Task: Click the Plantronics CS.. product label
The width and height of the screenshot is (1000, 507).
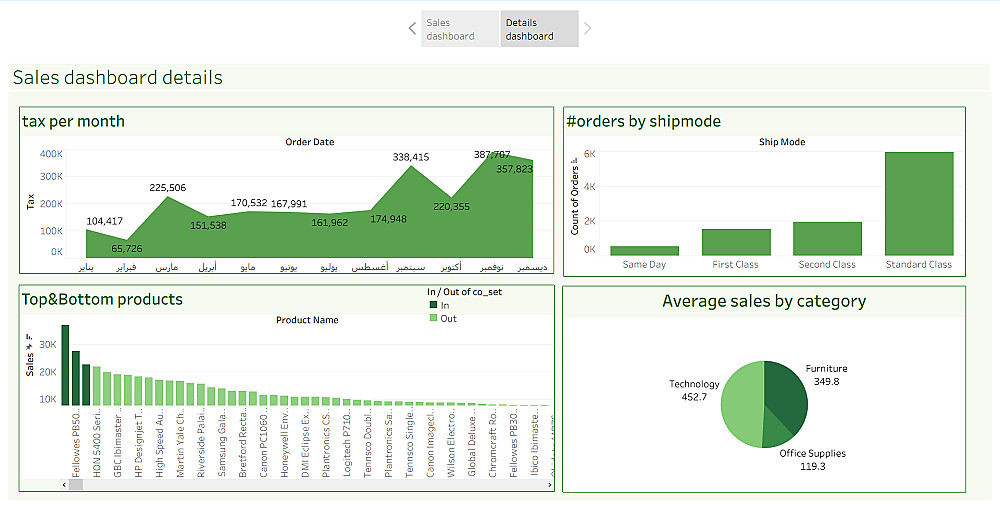Action: coord(326,445)
